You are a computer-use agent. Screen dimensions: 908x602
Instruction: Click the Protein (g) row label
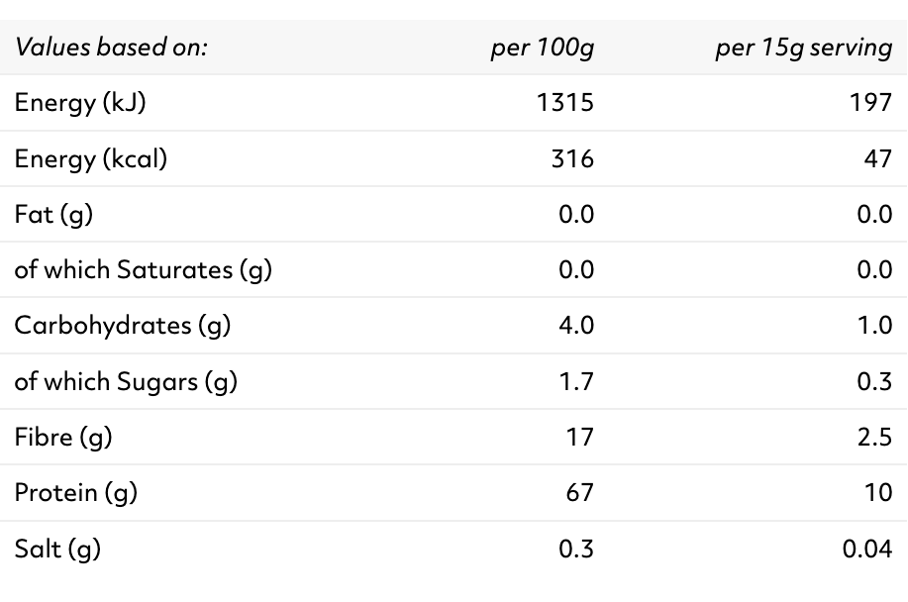point(76,493)
